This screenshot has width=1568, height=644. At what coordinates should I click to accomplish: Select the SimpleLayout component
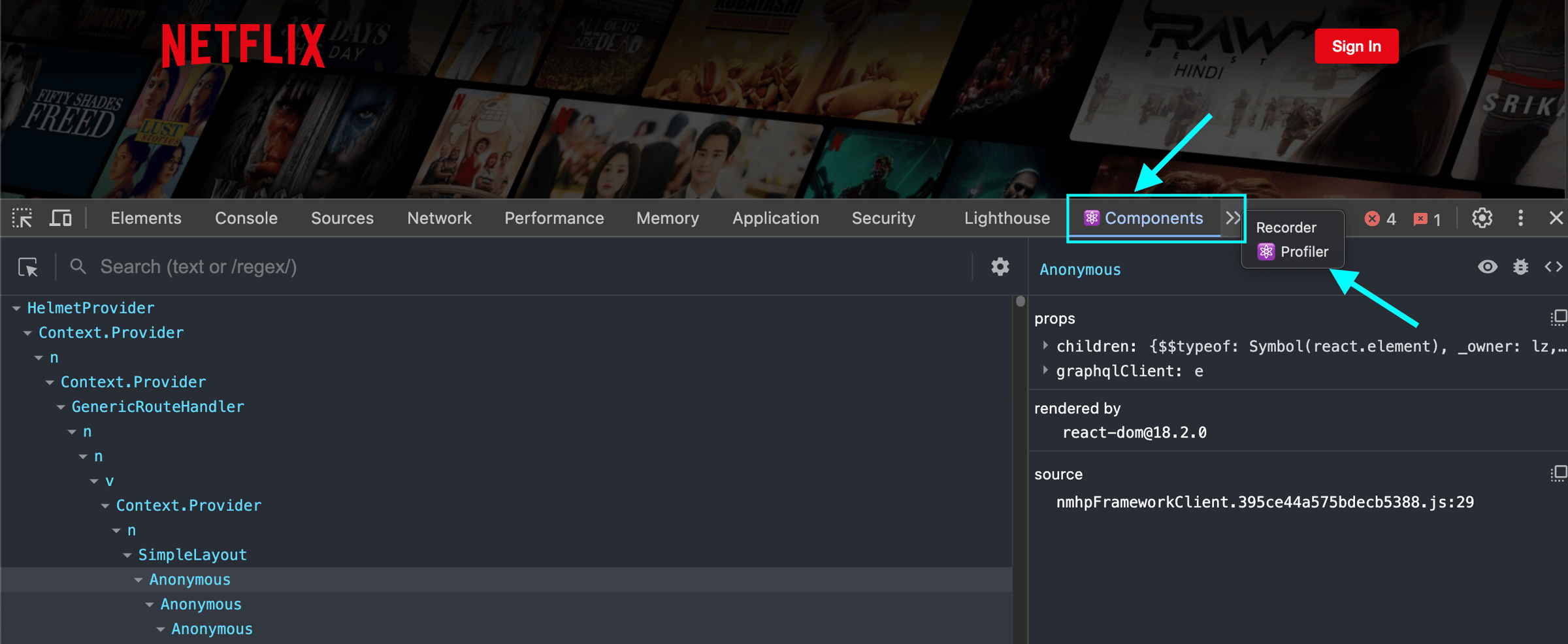click(192, 555)
